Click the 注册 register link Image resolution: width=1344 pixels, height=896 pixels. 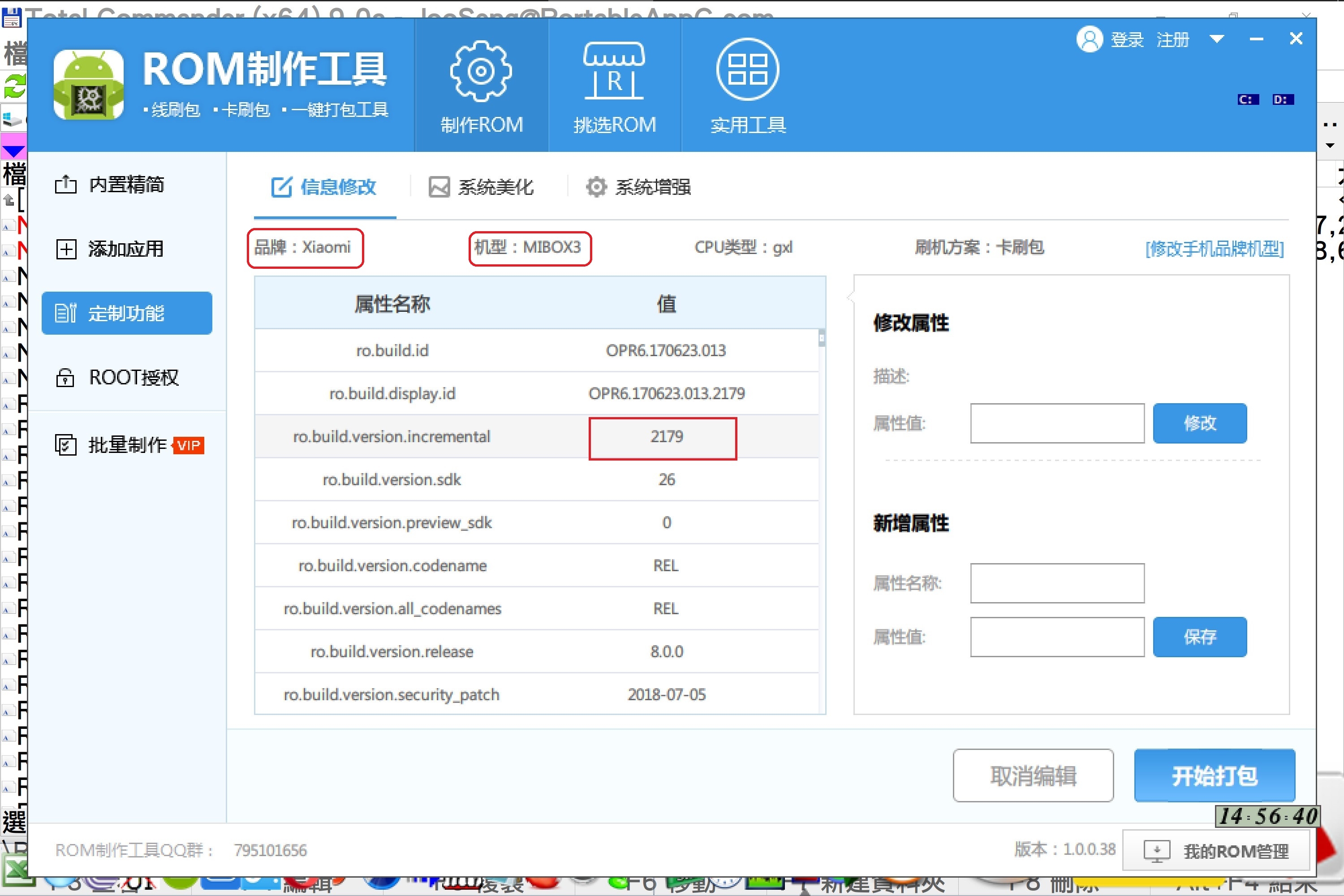[1172, 39]
